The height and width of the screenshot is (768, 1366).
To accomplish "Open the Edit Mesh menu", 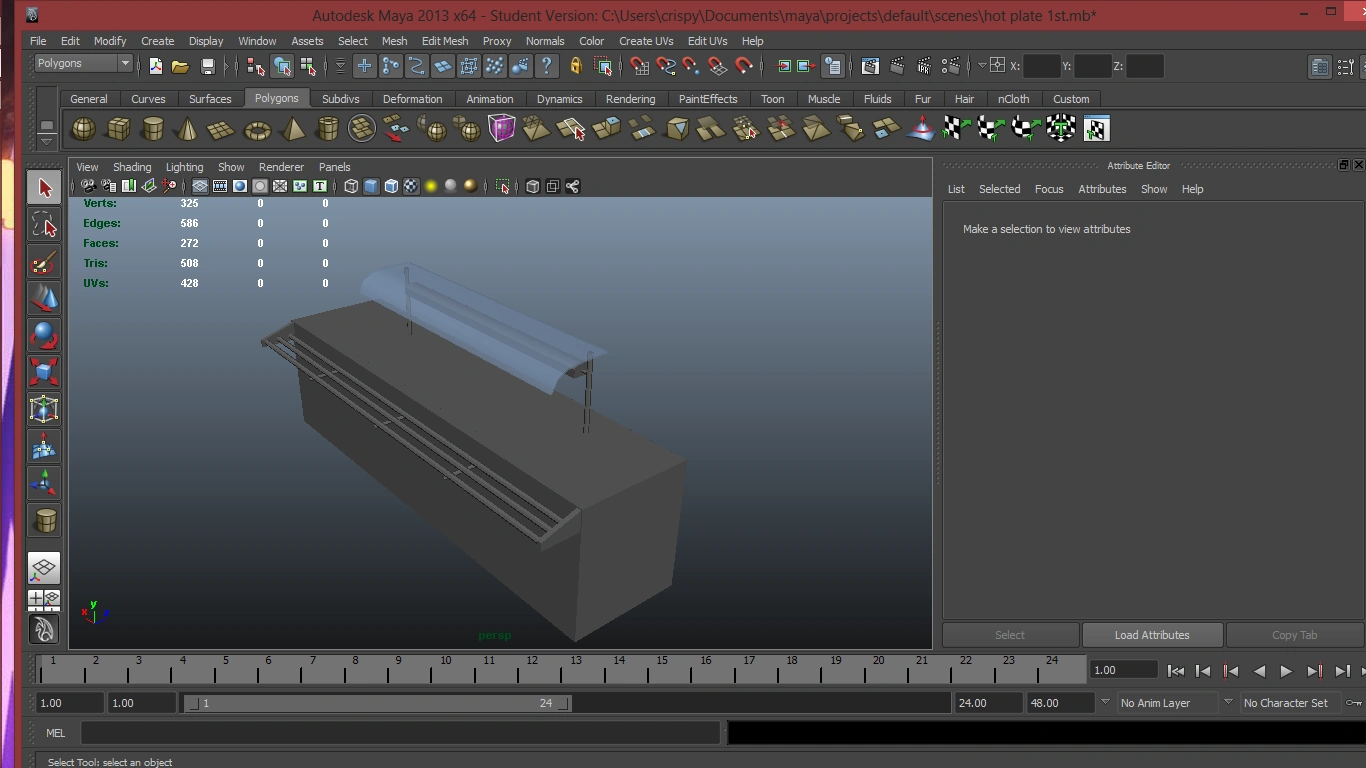I will coord(444,41).
